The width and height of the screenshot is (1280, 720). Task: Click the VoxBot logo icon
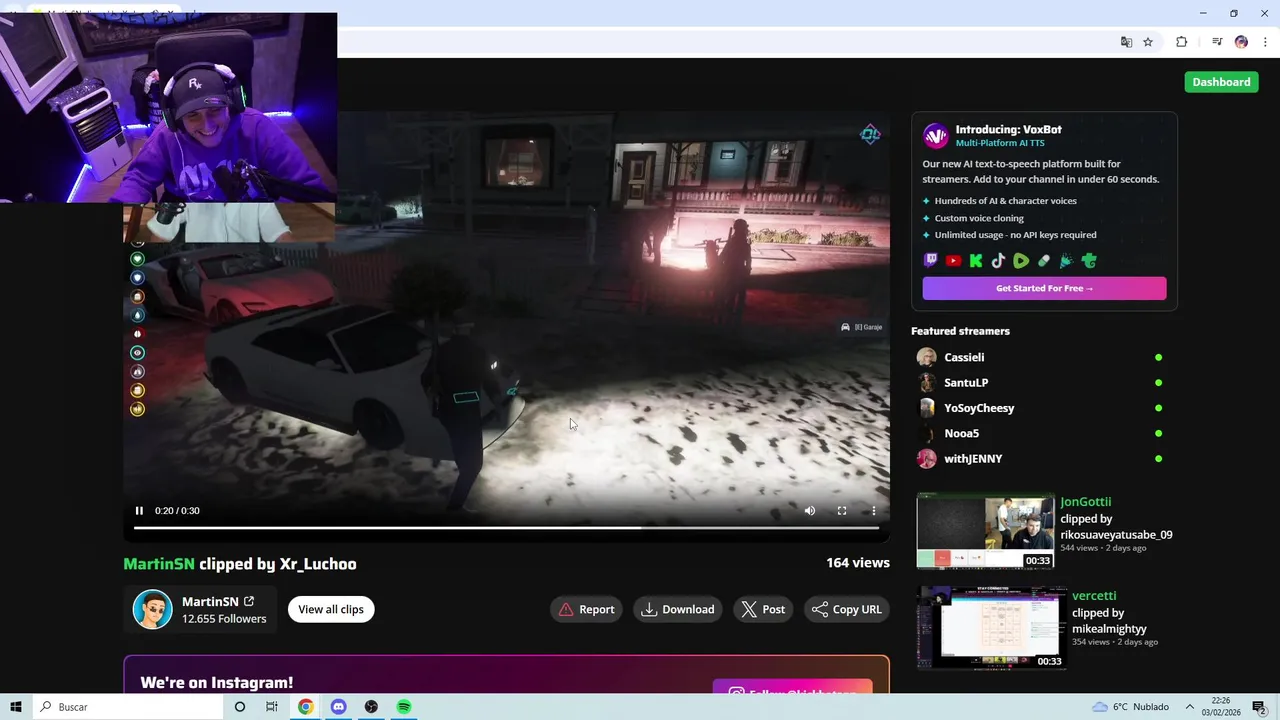[935, 136]
